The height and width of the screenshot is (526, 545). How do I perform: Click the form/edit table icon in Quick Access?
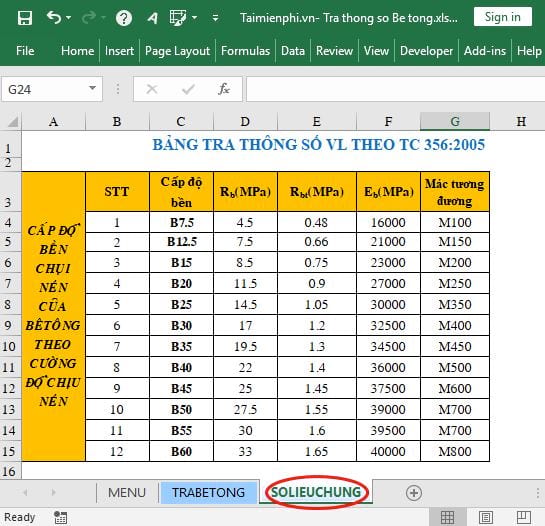(178, 17)
